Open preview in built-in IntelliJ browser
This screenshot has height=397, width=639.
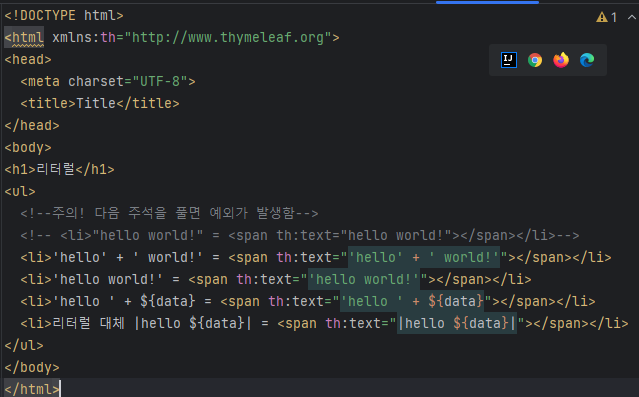509,60
